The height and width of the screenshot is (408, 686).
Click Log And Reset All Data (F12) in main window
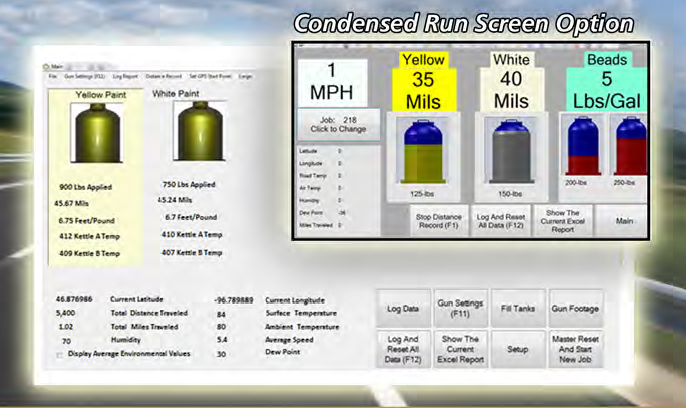403,349
